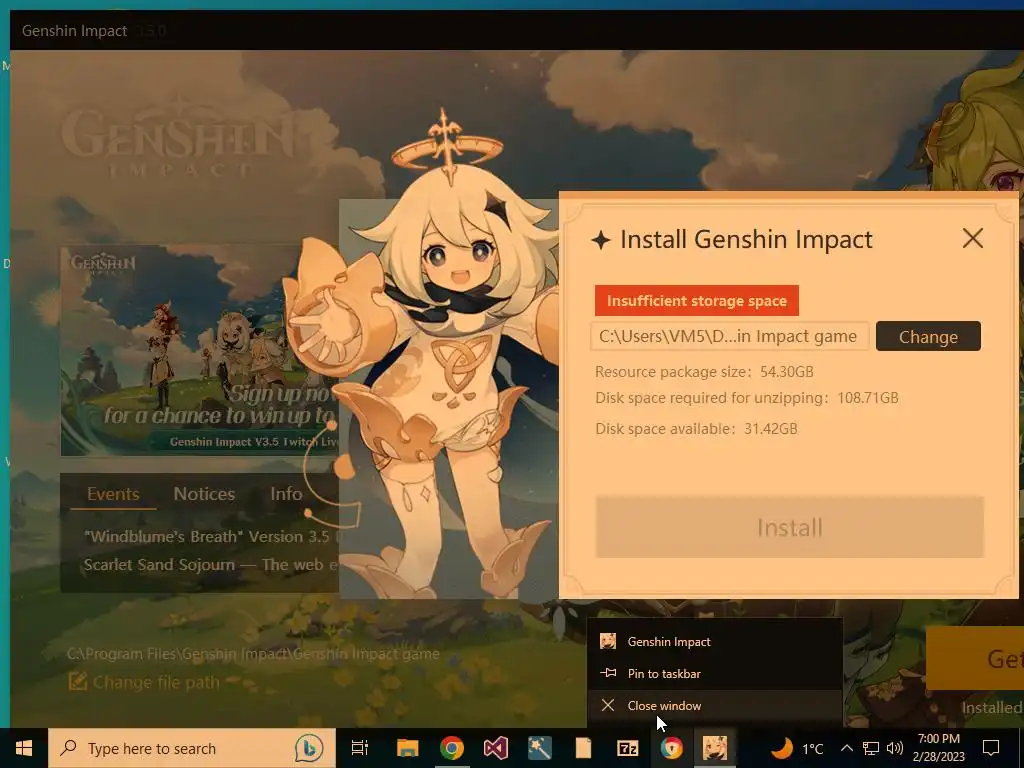Switch to the Notices tab
1024x768 pixels.
[x=204, y=494]
